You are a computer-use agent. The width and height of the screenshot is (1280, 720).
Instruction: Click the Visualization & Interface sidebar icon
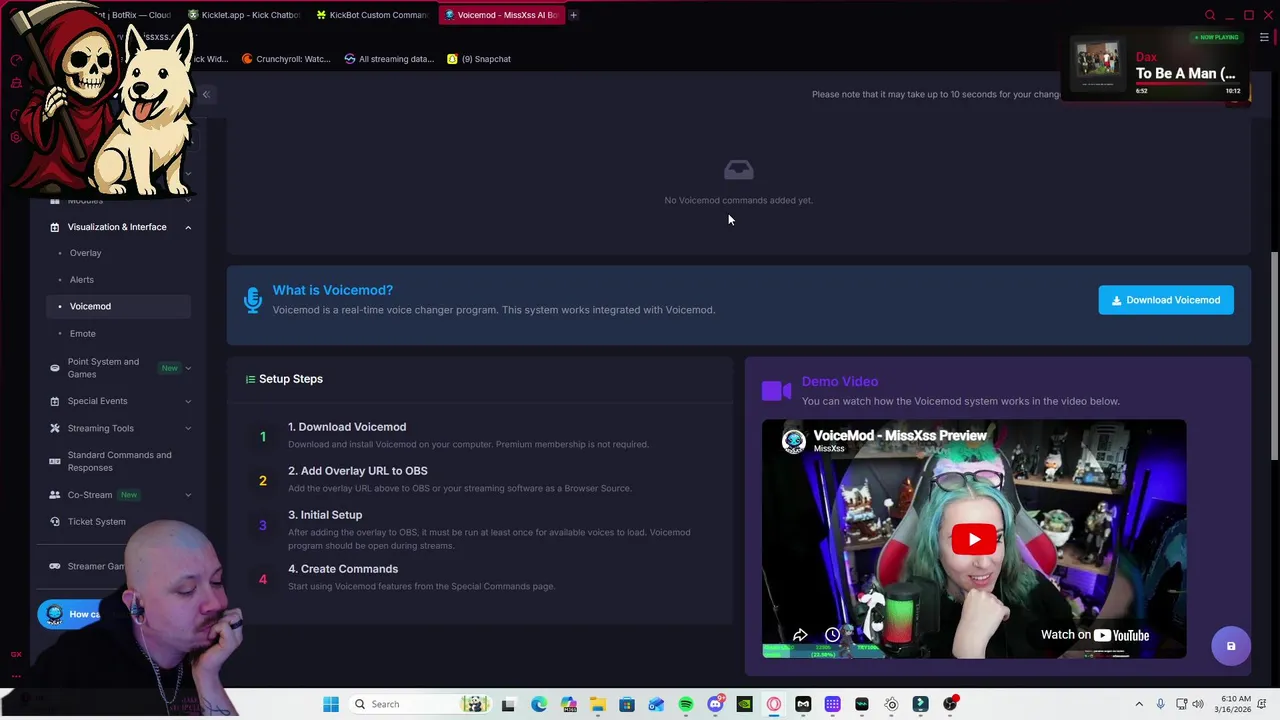pyautogui.click(x=55, y=227)
